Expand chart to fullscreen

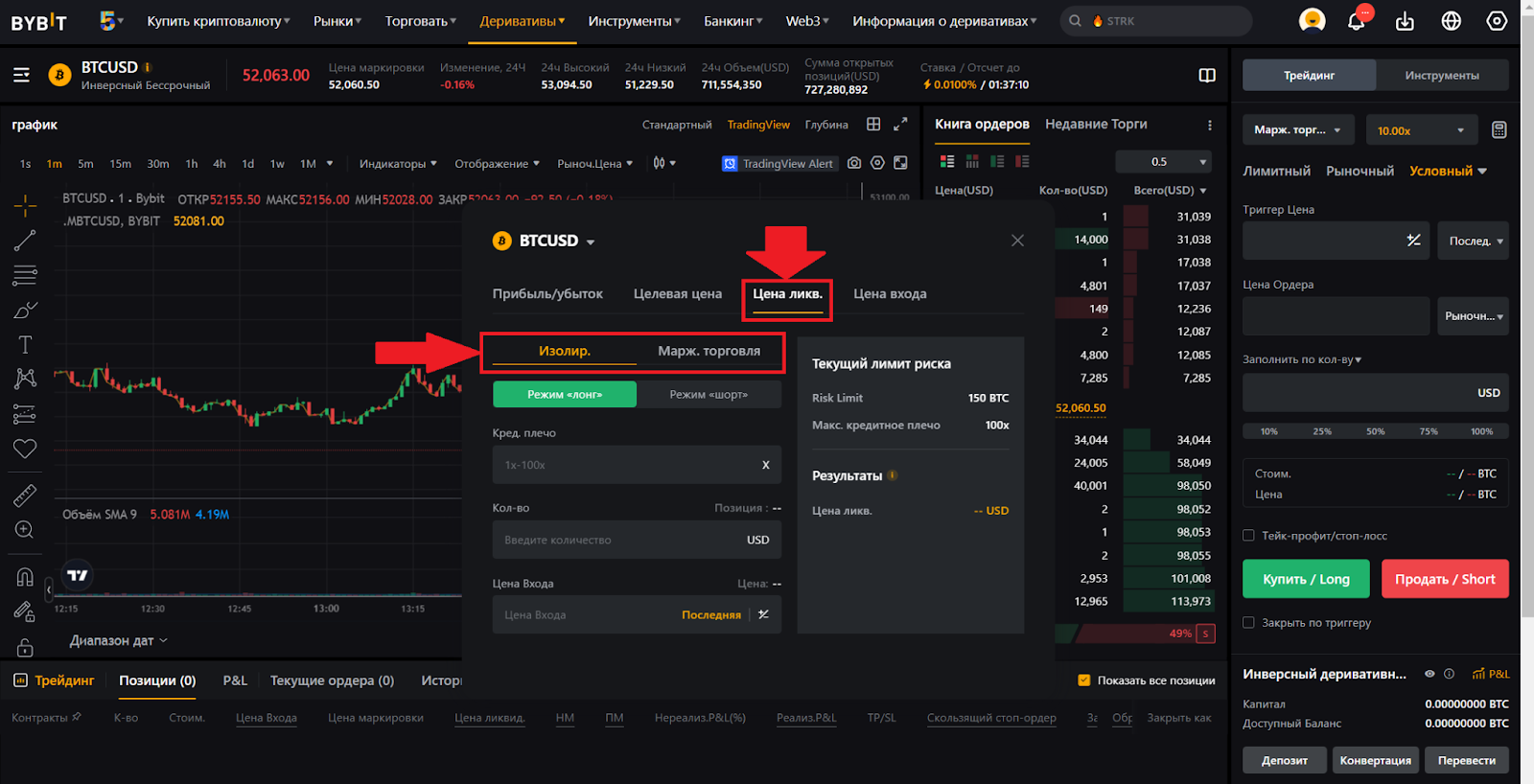[x=900, y=125]
